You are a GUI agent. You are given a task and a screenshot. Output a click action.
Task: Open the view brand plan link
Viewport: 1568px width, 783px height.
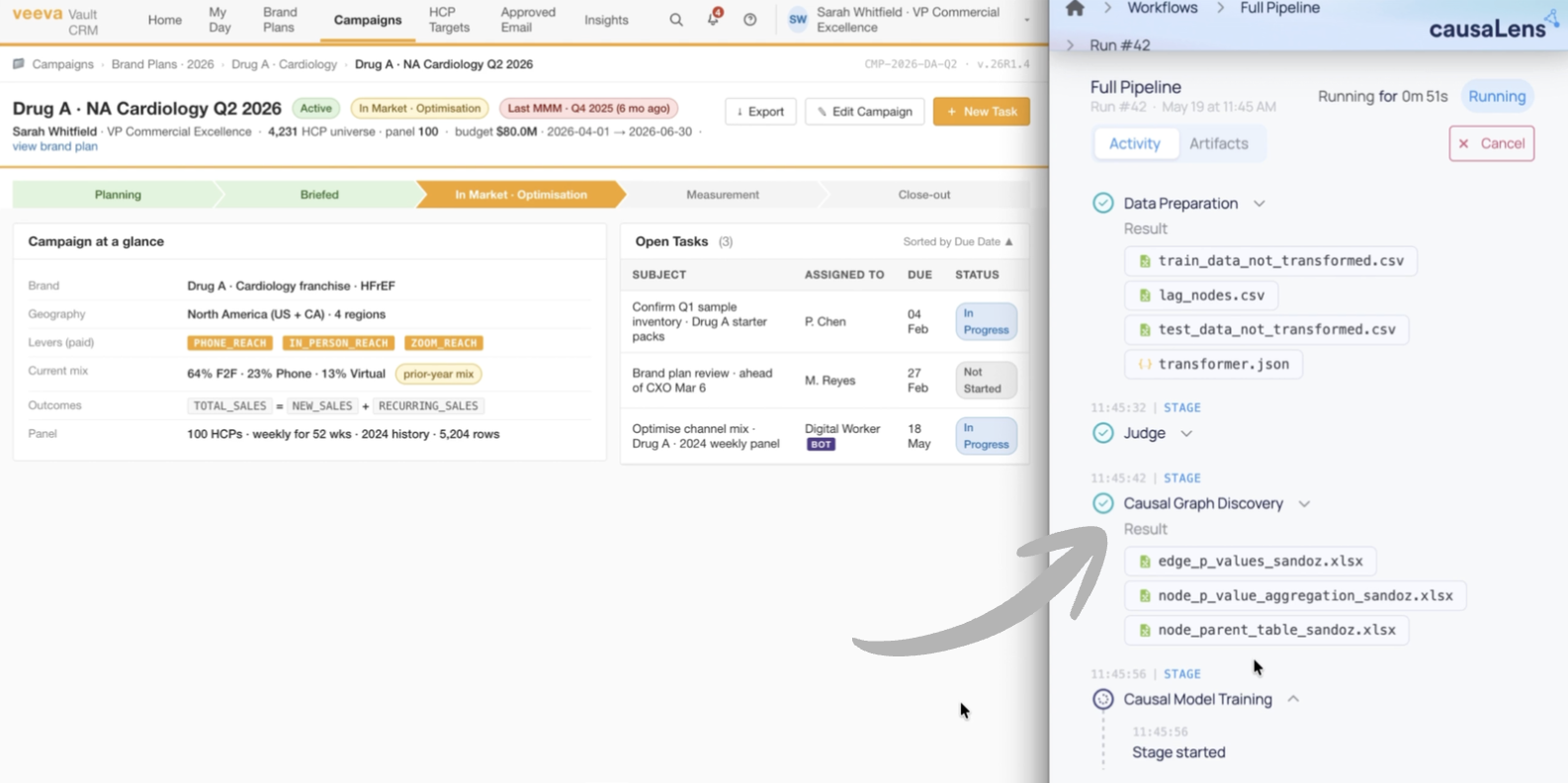coord(54,146)
